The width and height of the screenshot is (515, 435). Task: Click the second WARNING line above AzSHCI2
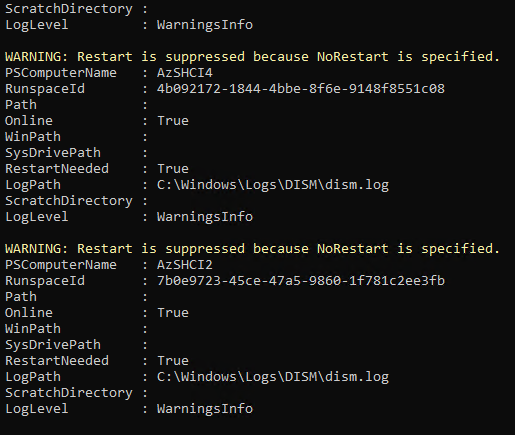(x=252, y=249)
